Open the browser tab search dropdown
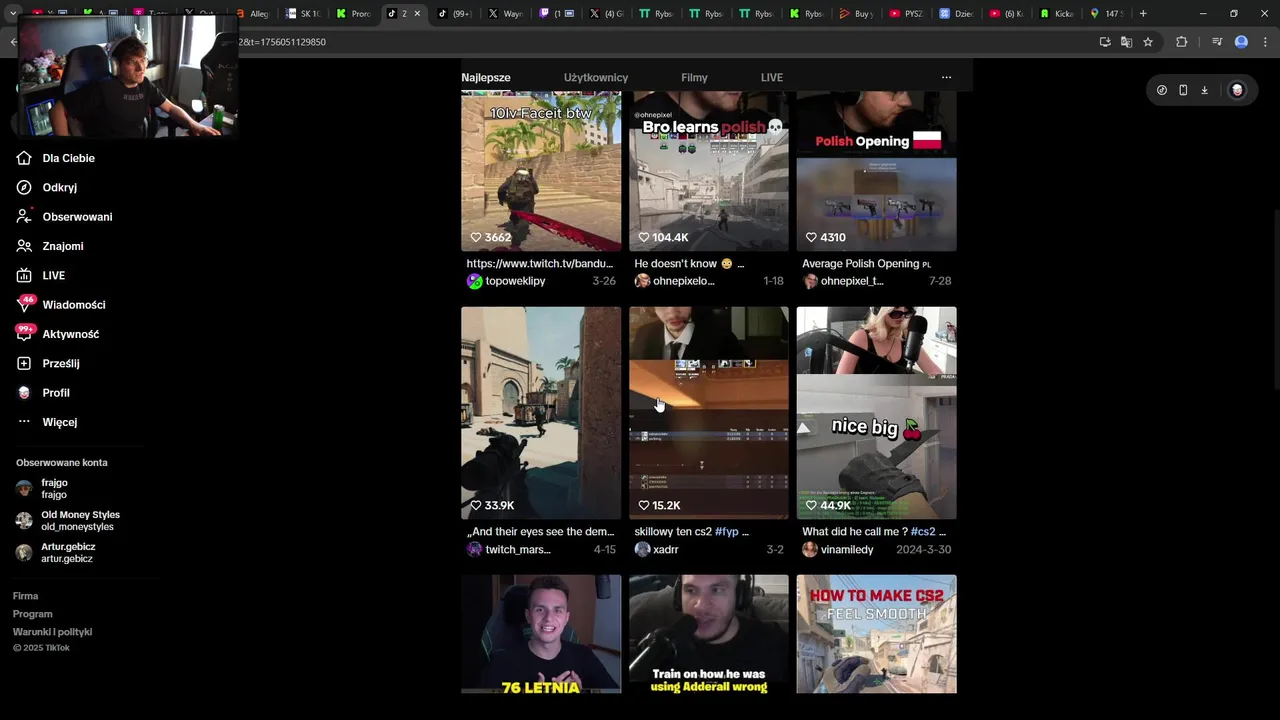This screenshot has width=1280, height=720. pyautogui.click(x=13, y=14)
